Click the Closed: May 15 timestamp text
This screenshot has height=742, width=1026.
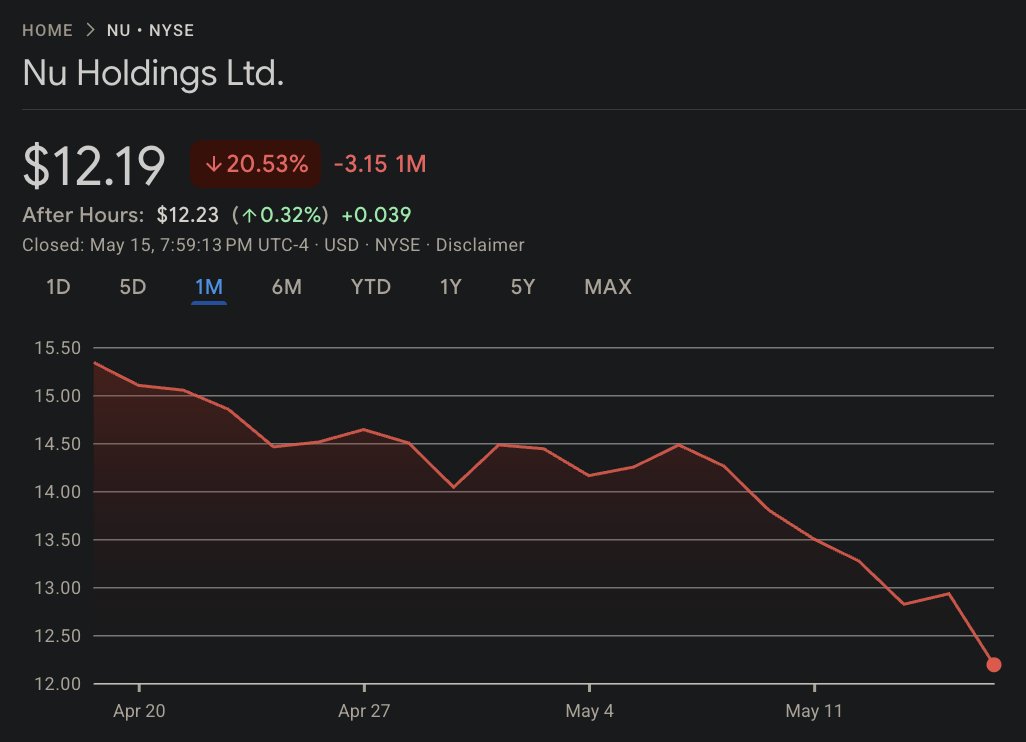click(166, 245)
